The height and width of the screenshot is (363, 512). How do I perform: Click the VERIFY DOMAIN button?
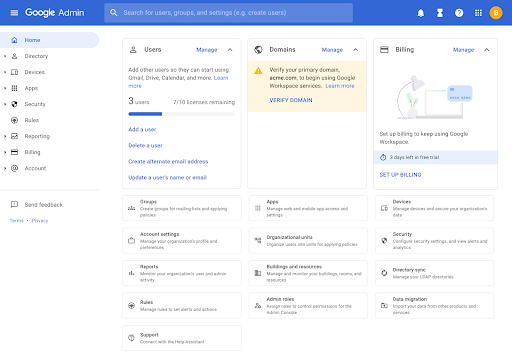pos(291,100)
